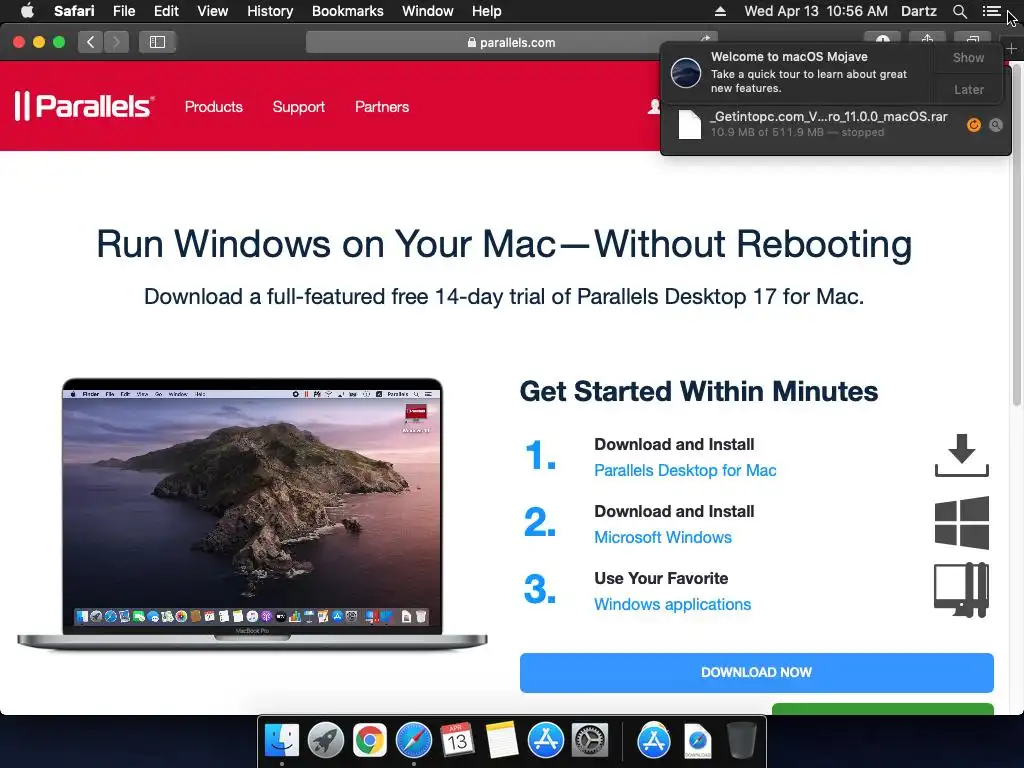Show the tab overview in Safari toolbar
The image size is (1024, 768).
click(972, 39)
